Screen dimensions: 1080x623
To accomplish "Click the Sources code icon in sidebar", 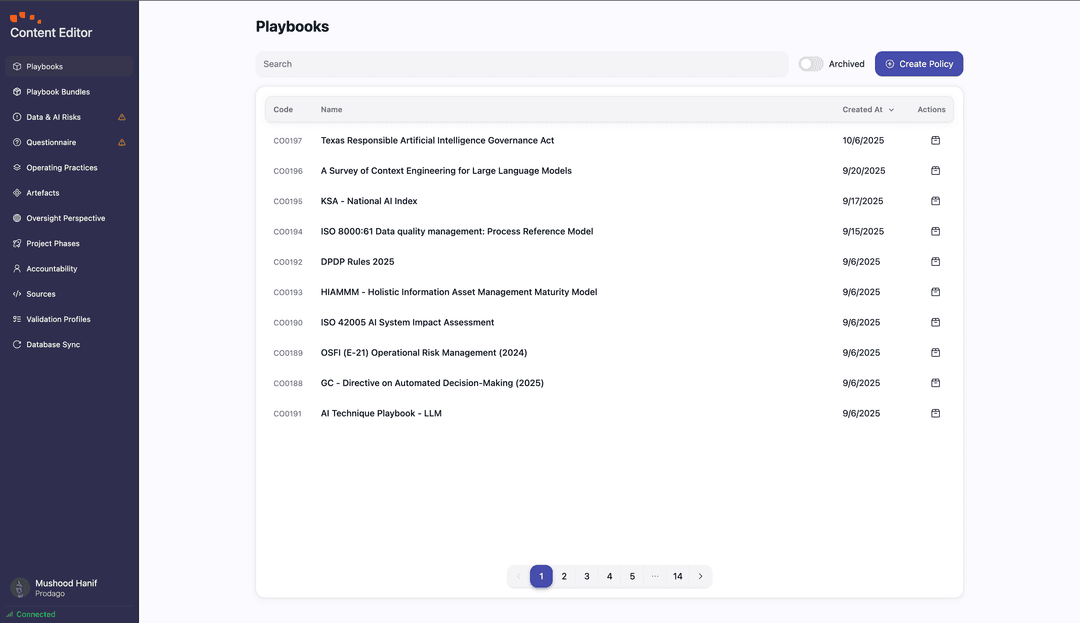I will (x=17, y=294).
